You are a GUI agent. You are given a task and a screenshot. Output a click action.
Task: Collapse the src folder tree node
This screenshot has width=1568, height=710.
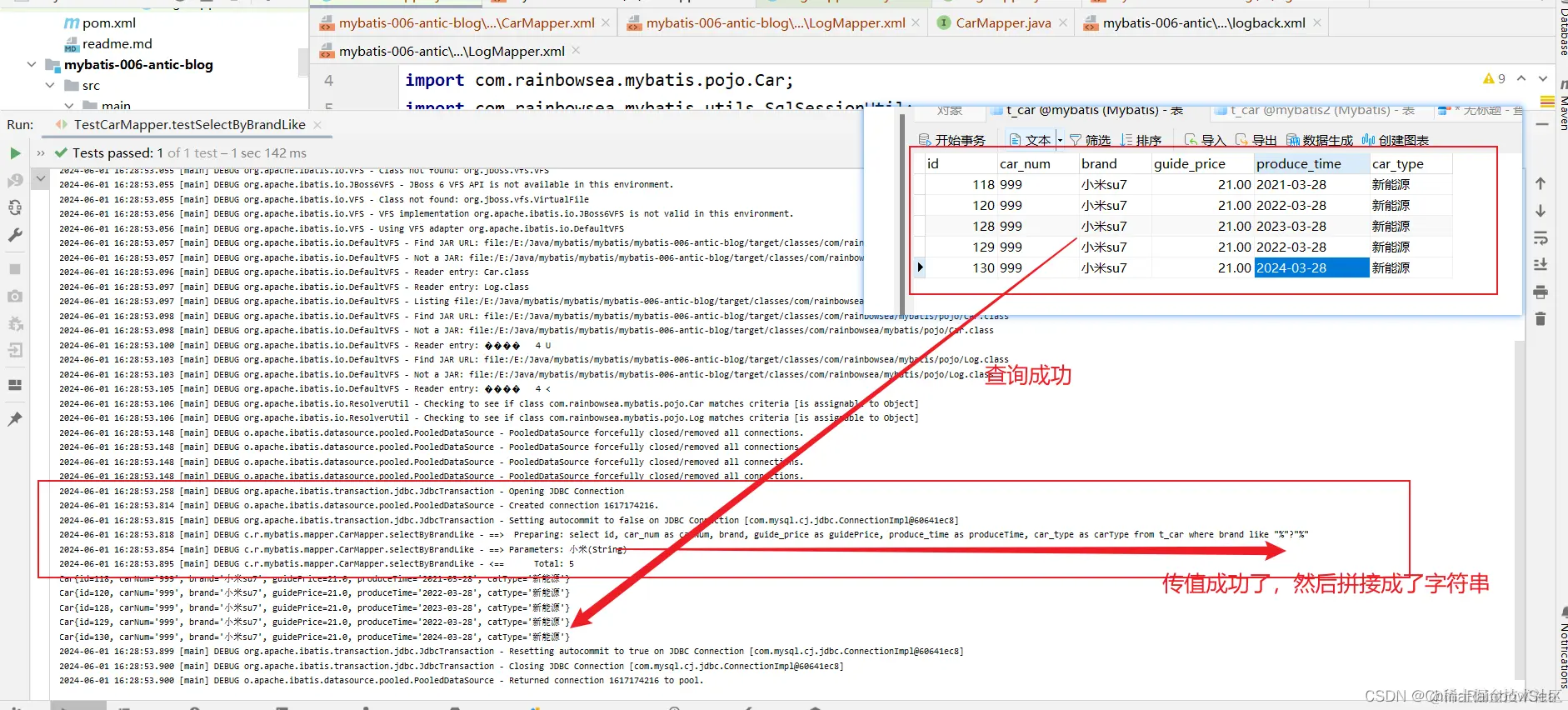[x=50, y=85]
